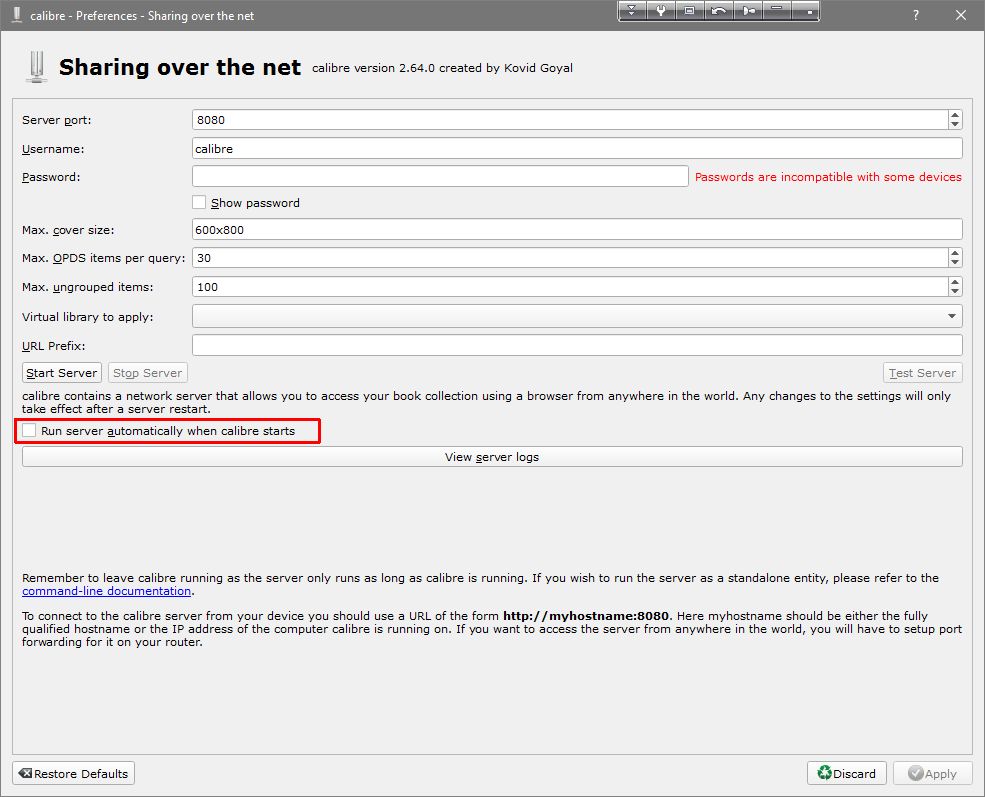Click the red password incompatibility warning text
Image resolution: width=985 pixels, height=797 pixels.
point(828,177)
